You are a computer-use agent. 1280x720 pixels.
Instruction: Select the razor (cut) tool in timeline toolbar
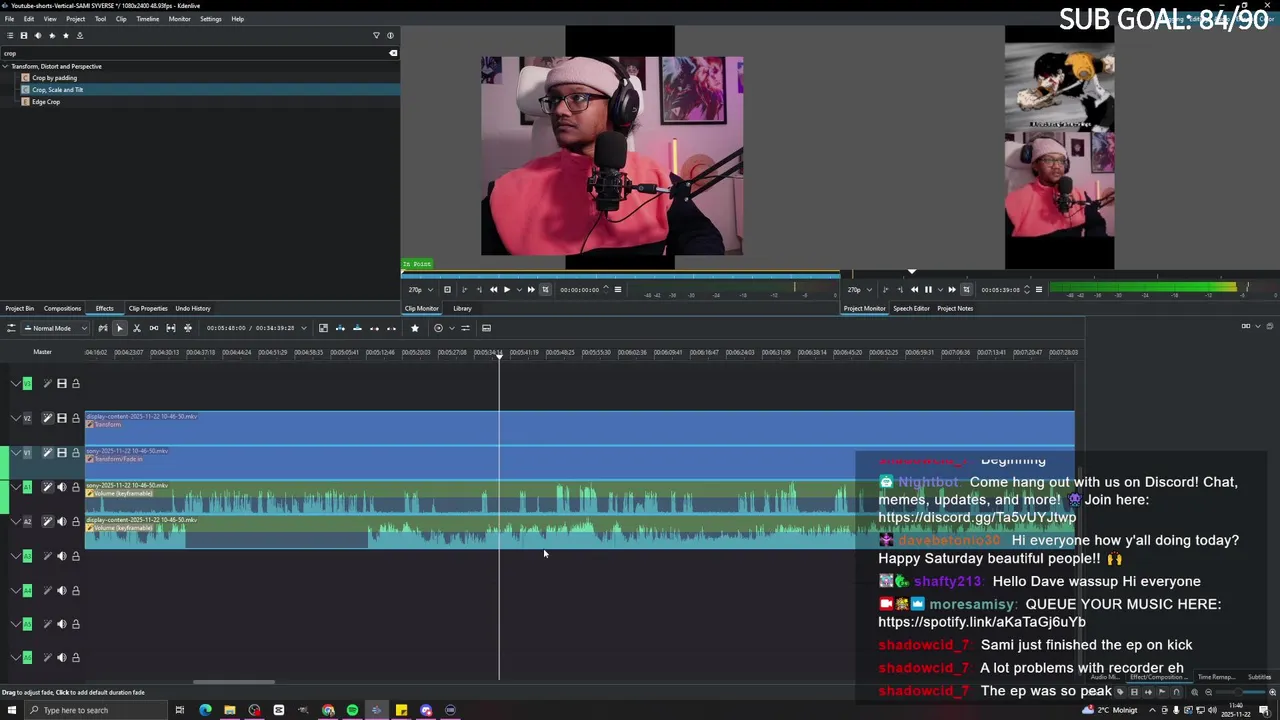pyautogui.click(x=136, y=328)
